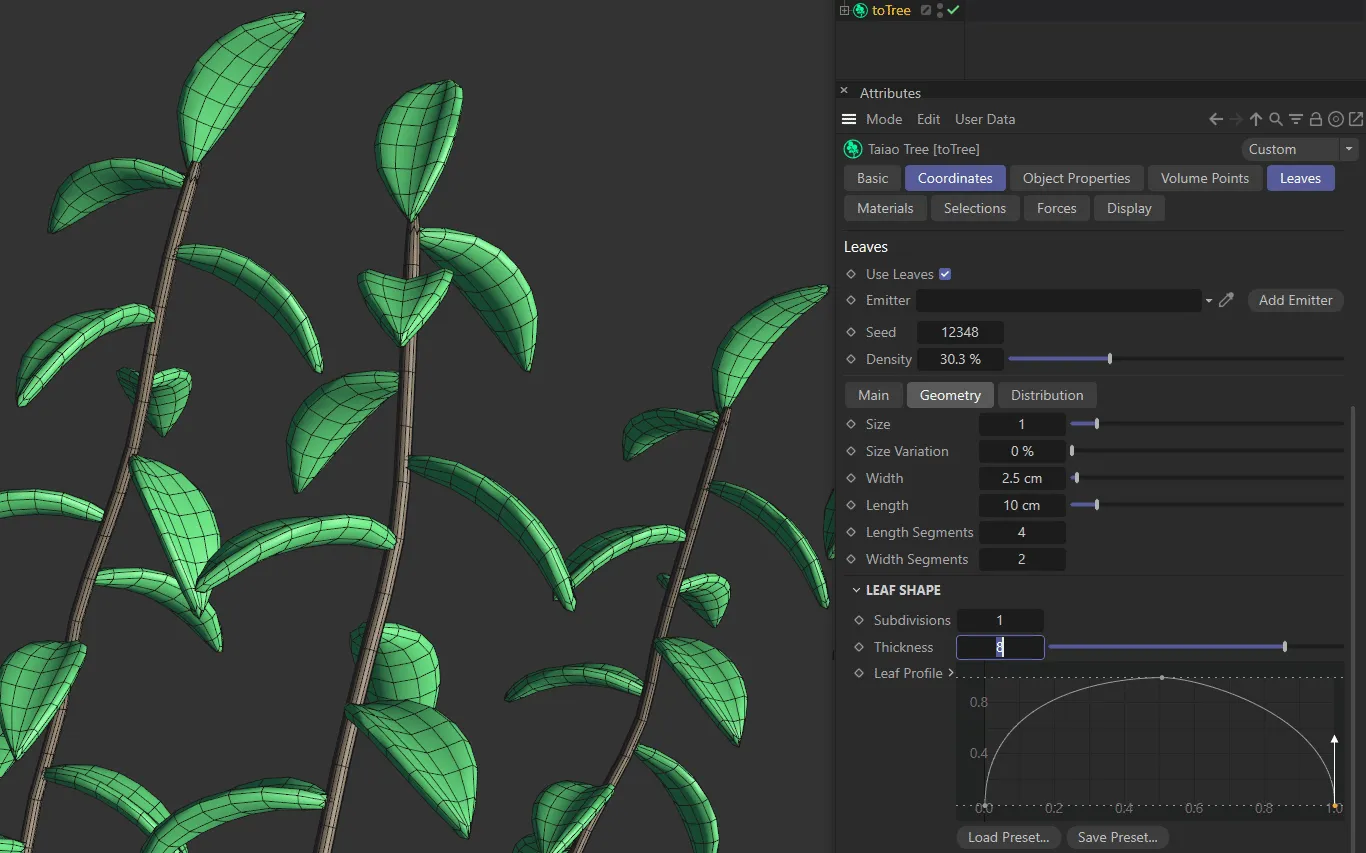This screenshot has height=853, width=1366.
Task: Click the Density slider handle
Action: point(1110,359)
